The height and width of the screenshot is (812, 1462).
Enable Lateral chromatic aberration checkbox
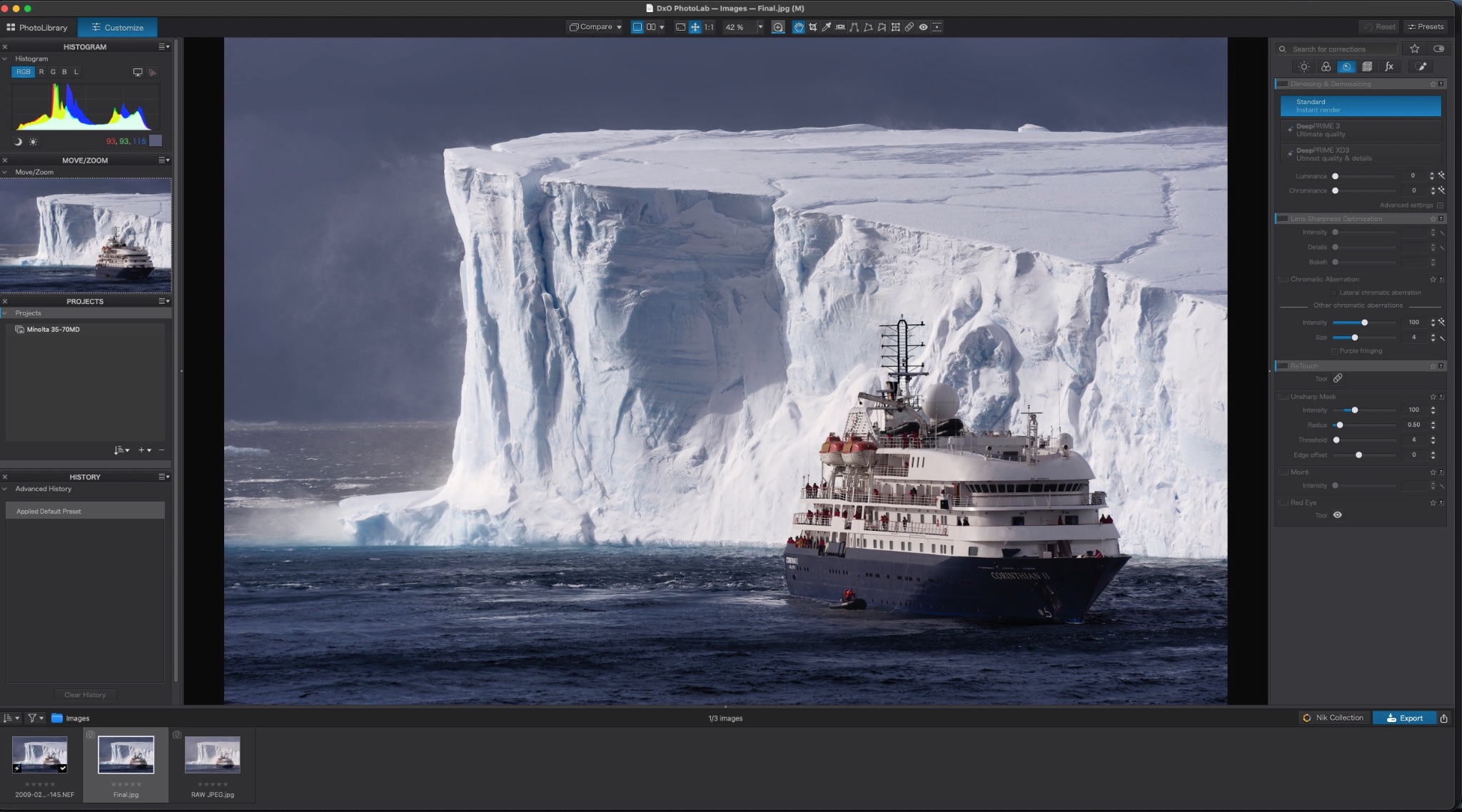point(1334,293)
